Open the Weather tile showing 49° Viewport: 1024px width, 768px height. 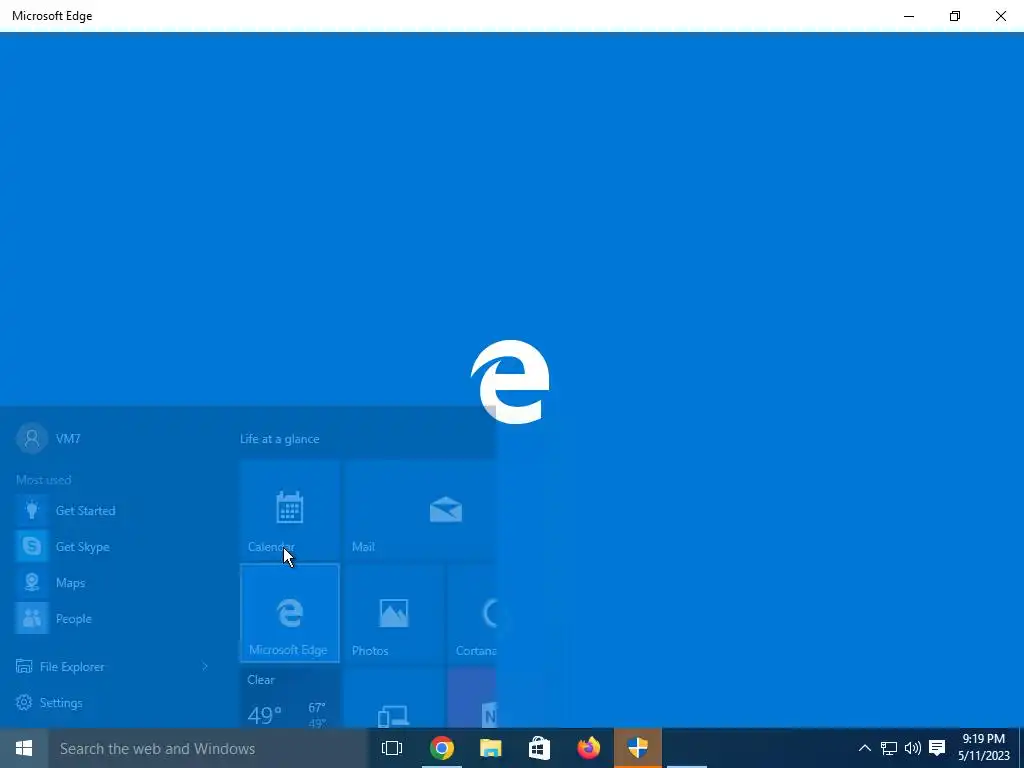pyautogui.click(x=290, y=697)
